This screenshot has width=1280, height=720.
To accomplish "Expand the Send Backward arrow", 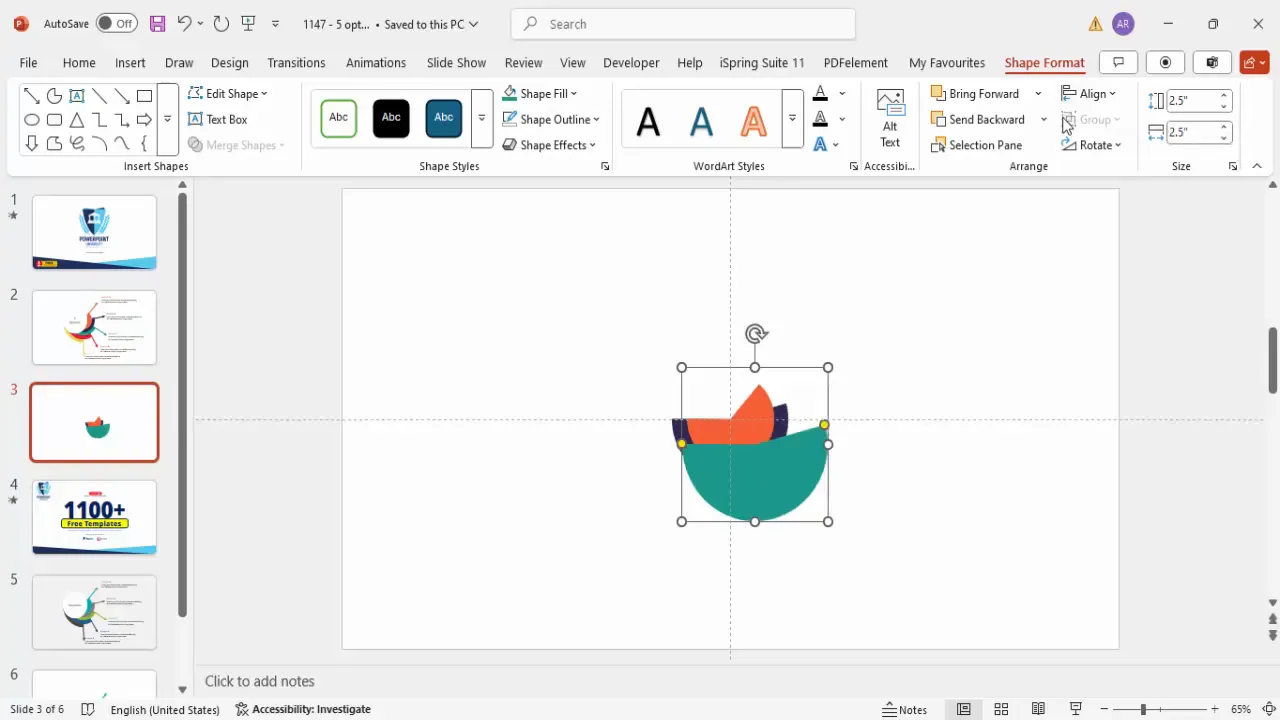I will 1043,119.
